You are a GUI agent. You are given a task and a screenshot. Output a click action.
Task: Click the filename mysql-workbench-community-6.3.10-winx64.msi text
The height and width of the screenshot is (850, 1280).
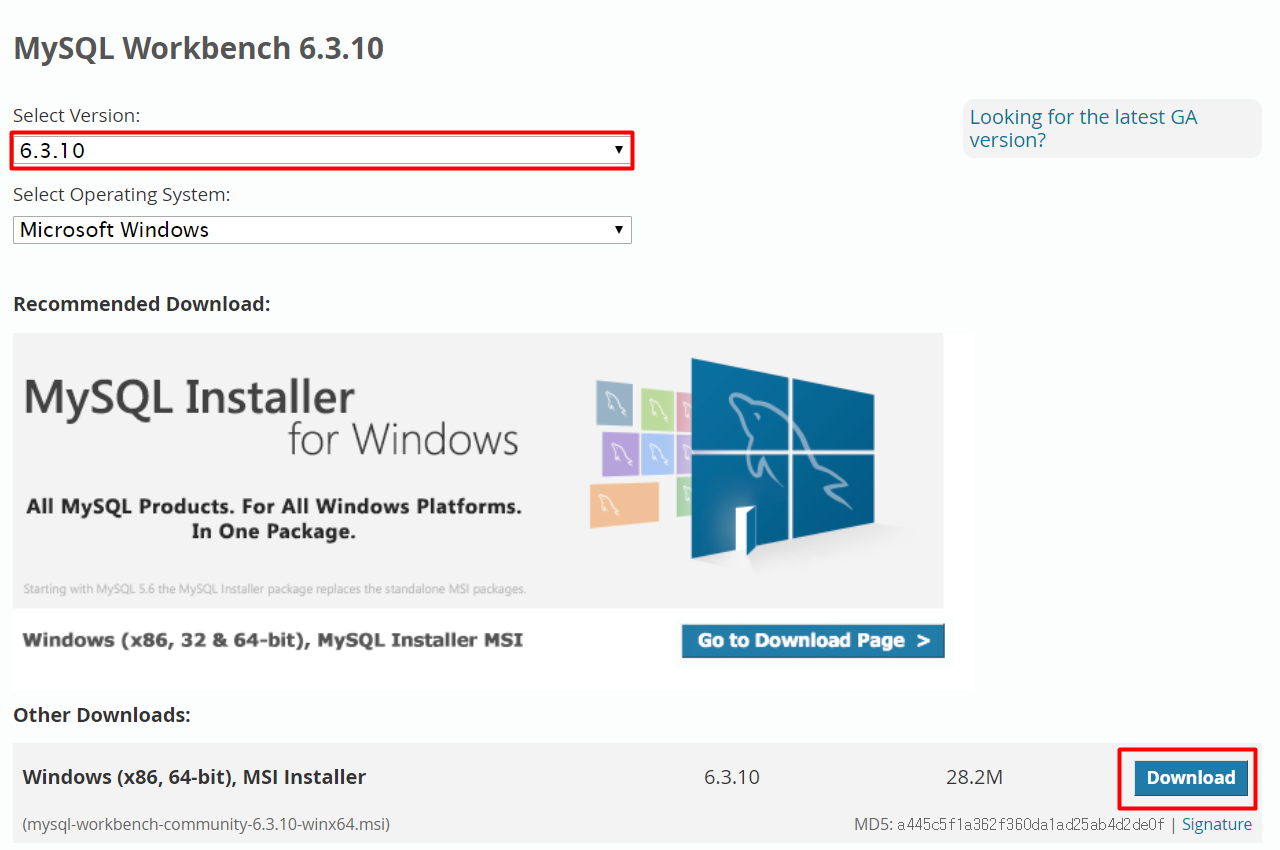tap(206, 825)
